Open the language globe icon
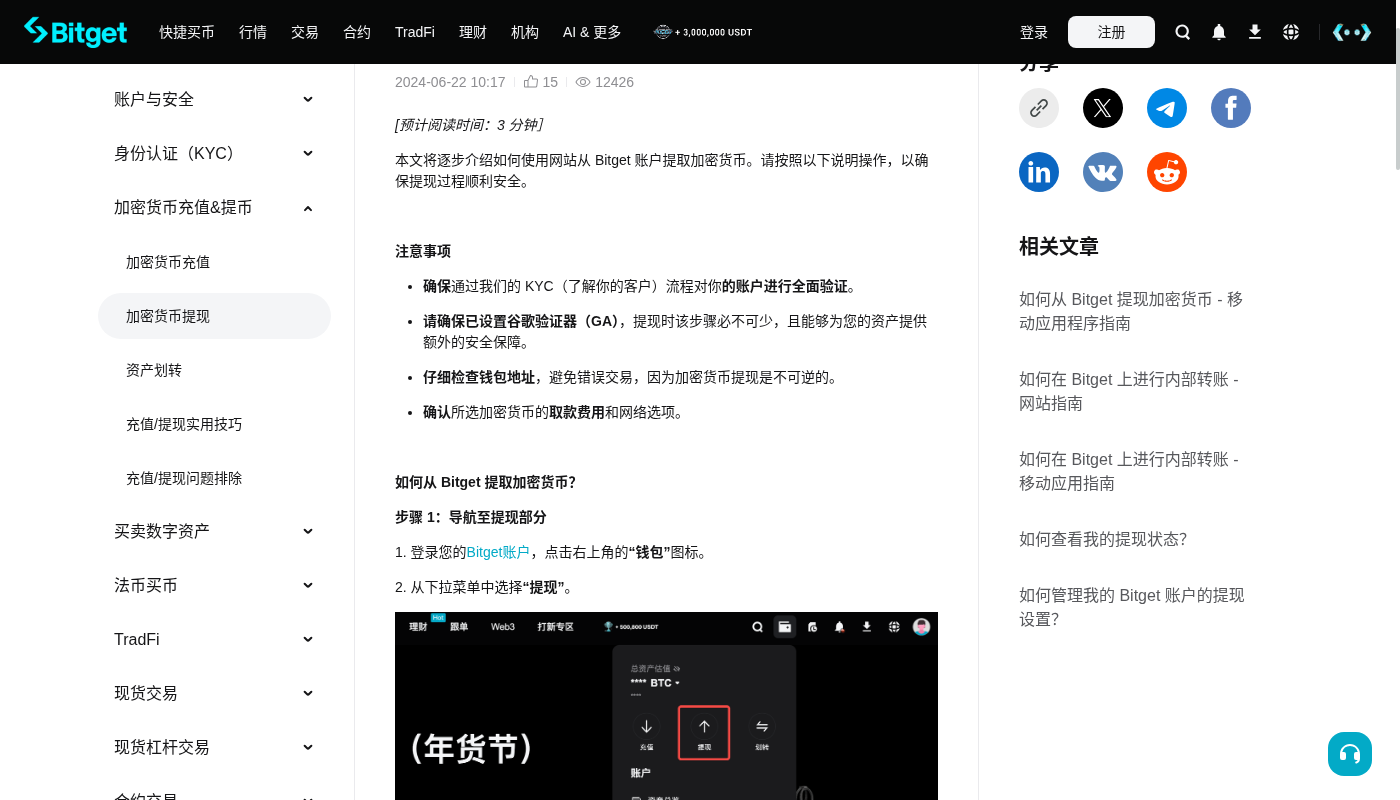 (1291, 32)
